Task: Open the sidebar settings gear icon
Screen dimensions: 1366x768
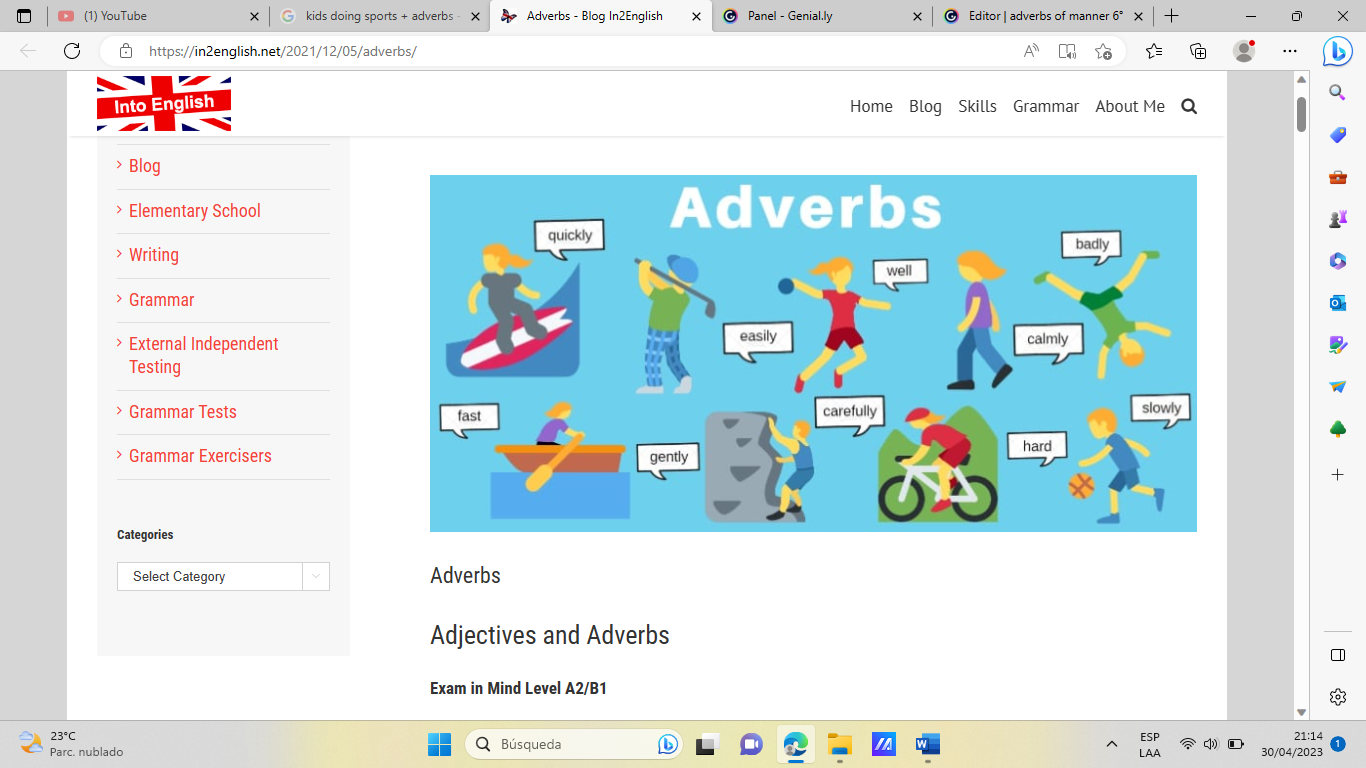Action: (1338, 697)
